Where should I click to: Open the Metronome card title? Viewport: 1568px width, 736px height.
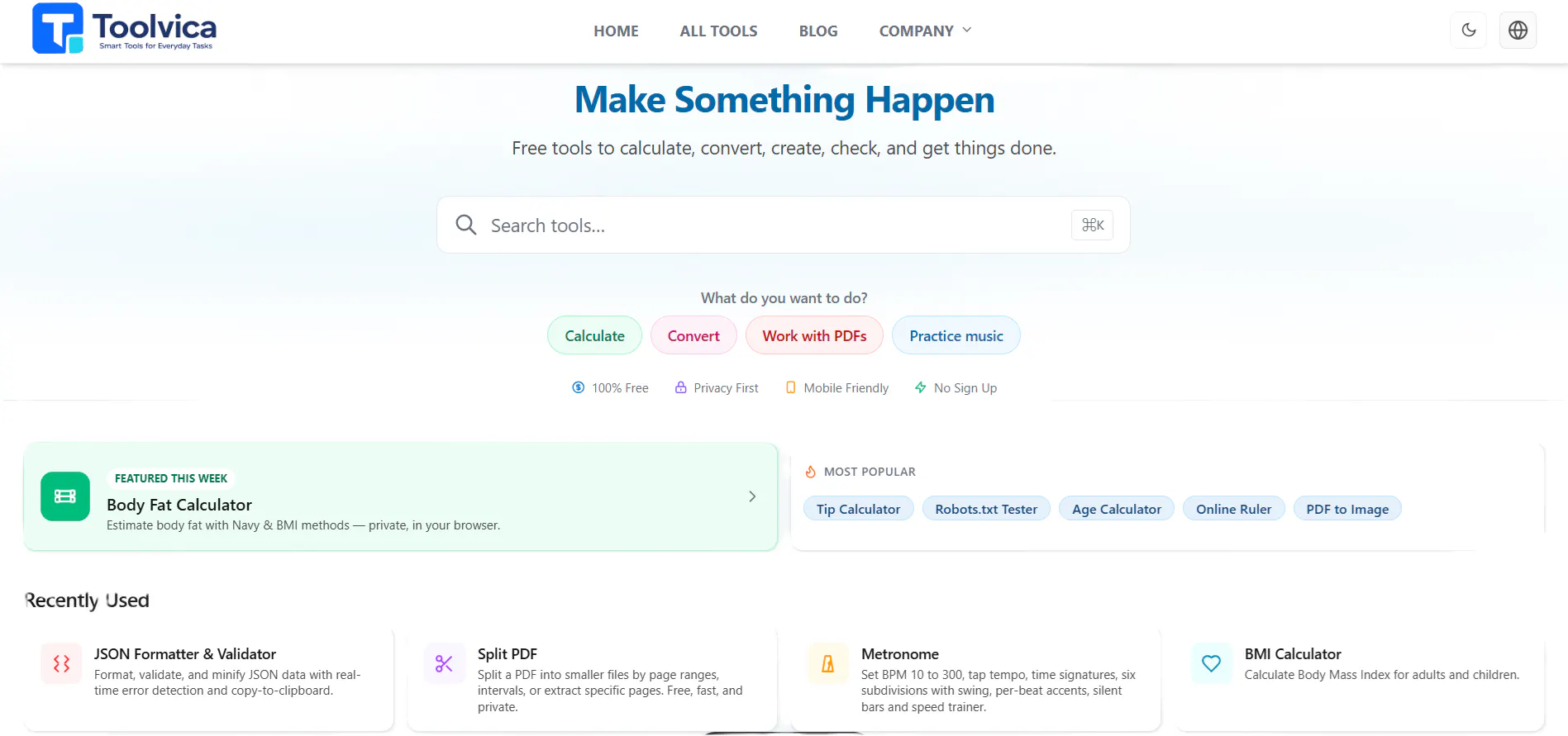click(900, 653)
